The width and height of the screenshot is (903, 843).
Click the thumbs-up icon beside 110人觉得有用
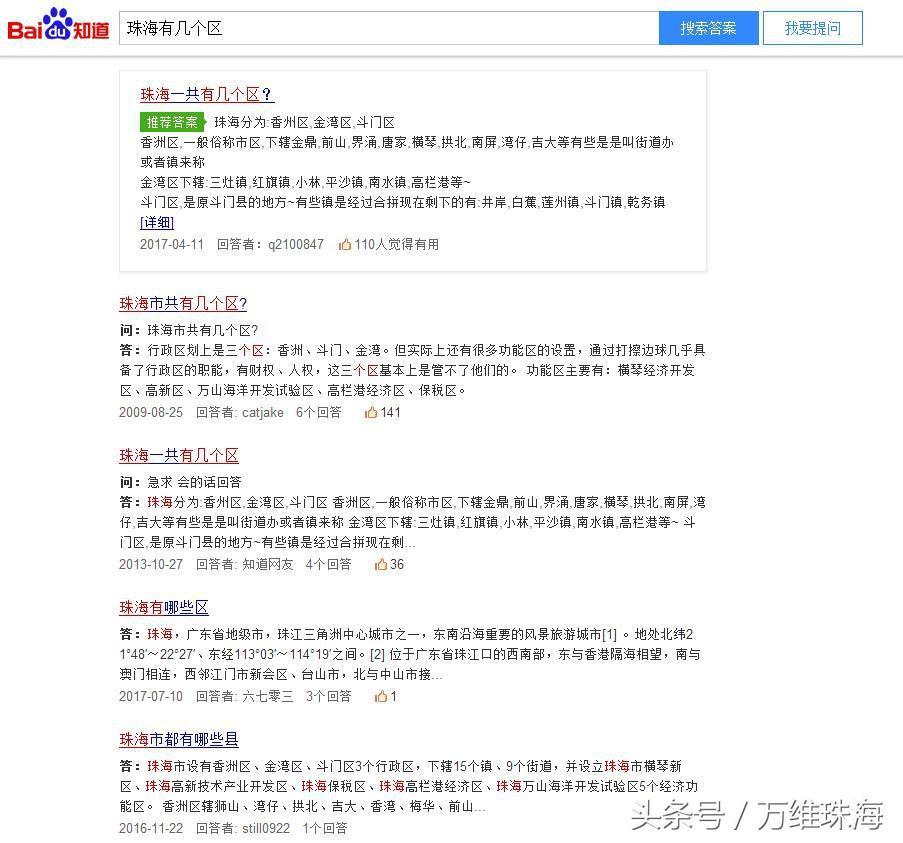(344, 244)
